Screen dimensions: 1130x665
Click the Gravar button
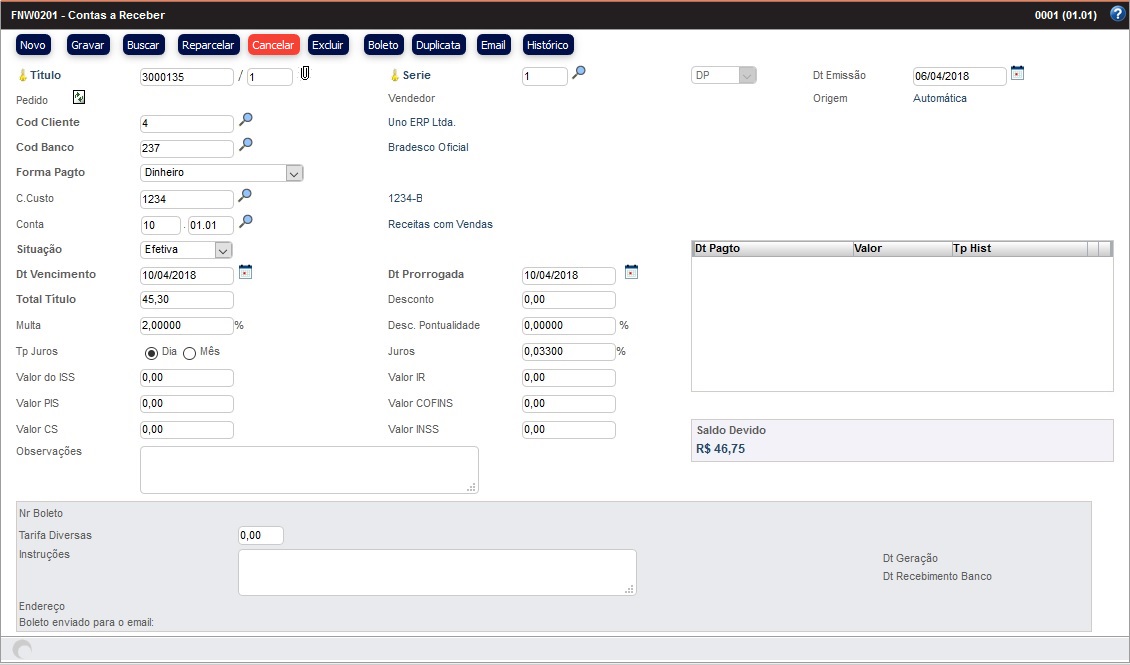[x=88, y=45]
